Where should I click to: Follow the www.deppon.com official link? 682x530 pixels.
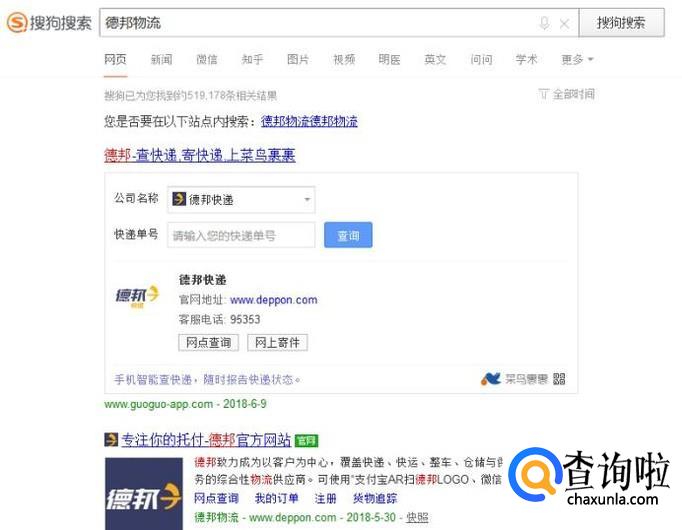(274, 300)
